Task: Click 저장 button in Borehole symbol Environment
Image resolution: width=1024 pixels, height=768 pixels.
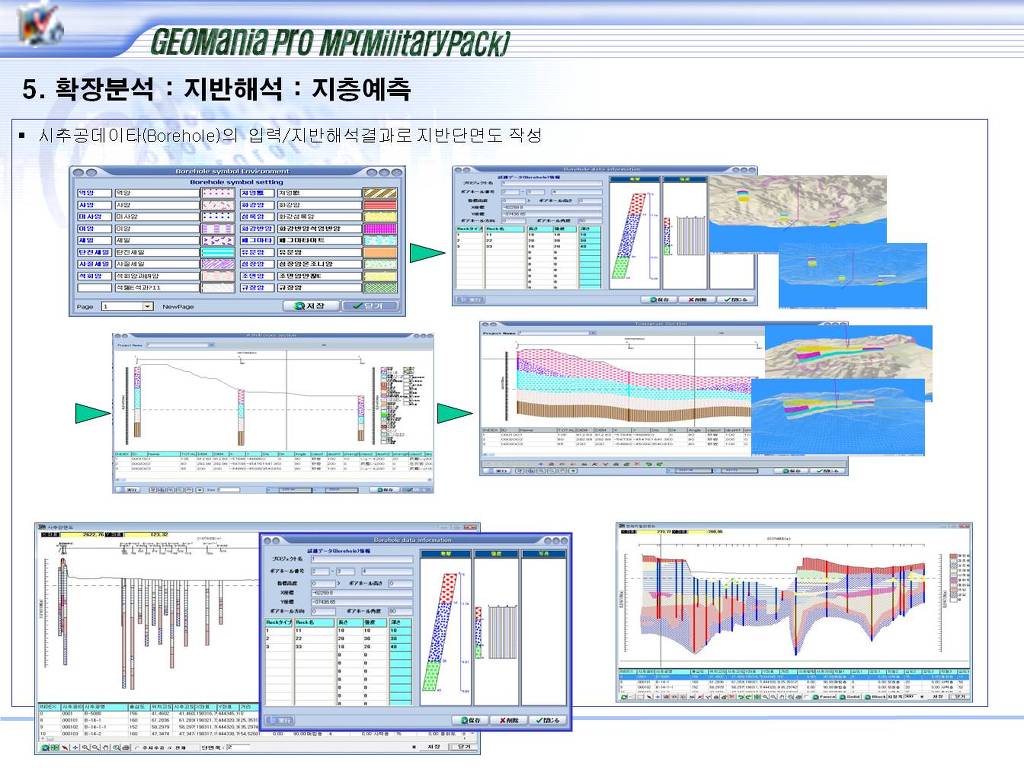Action: click(312, 306)
